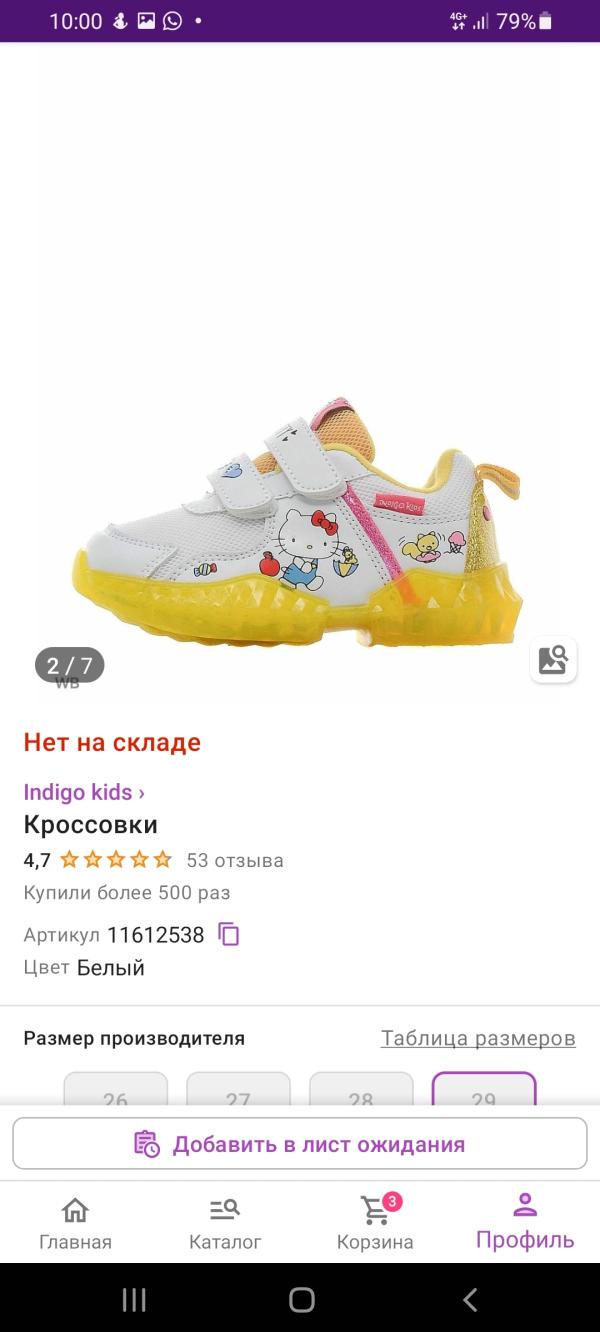Tap Добавить в лист ожидания button
Image resolution: width=600 pixels, height=1332 pixels.
pos(300,1144)
